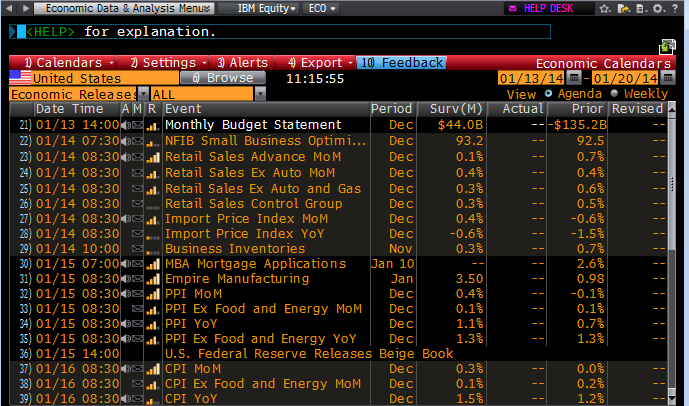Click the envelope icon for Business Inventories

click(x=138, y=249)
